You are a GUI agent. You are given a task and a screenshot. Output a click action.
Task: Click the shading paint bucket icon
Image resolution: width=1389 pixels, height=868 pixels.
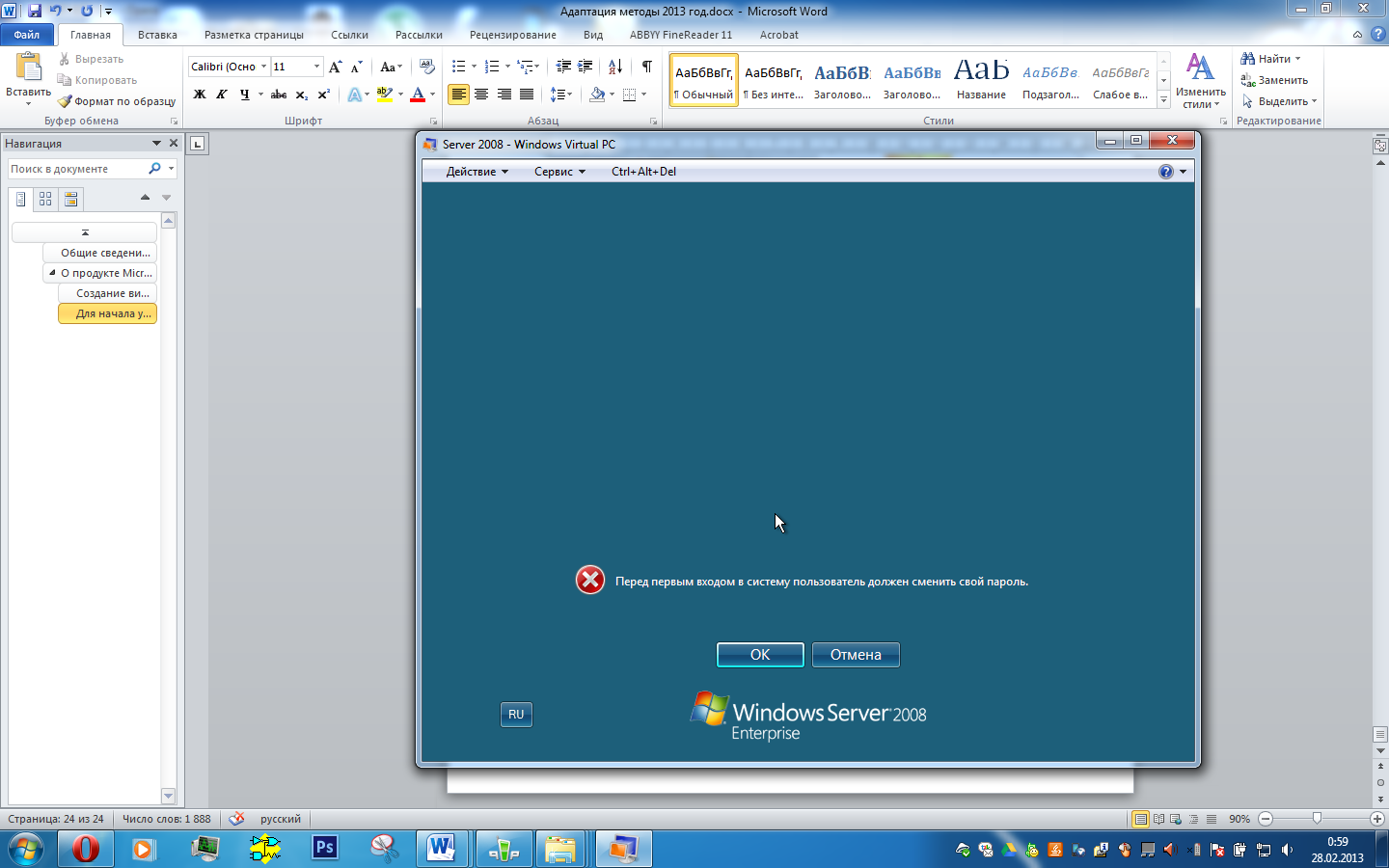click(597, 95)
